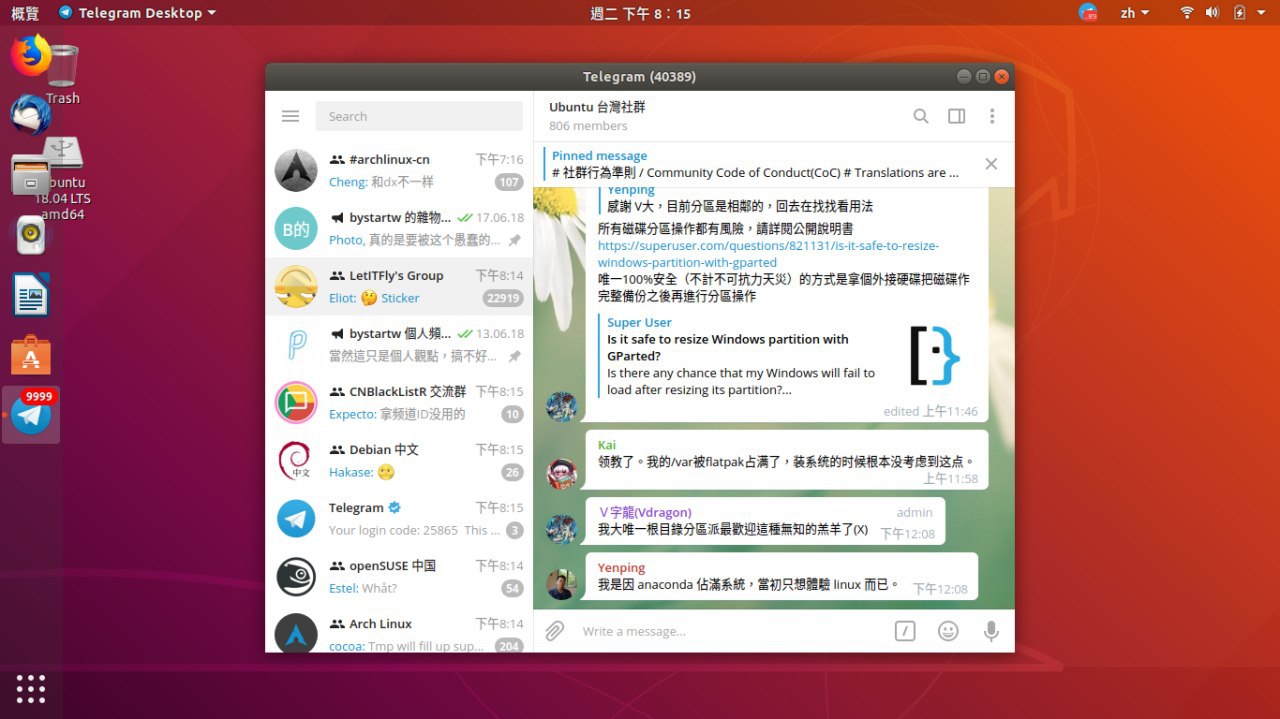1280x719 pixels.
Task: Open the CNBlackListR 交流群 avatar
Action: [x=296, y=403]
